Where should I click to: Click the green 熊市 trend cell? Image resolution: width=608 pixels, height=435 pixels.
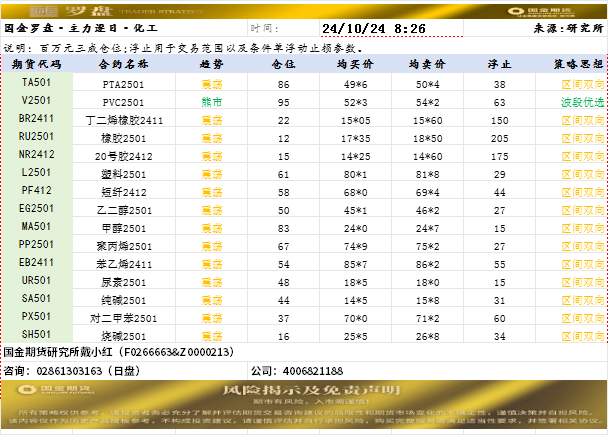pos(212,102)
